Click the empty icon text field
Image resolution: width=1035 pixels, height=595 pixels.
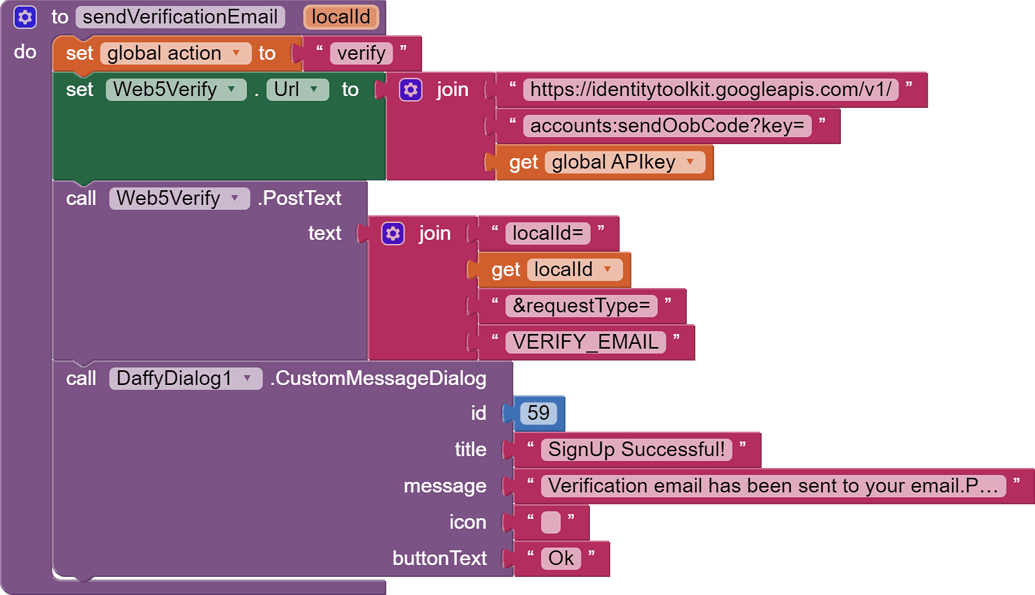click(551, 523)
